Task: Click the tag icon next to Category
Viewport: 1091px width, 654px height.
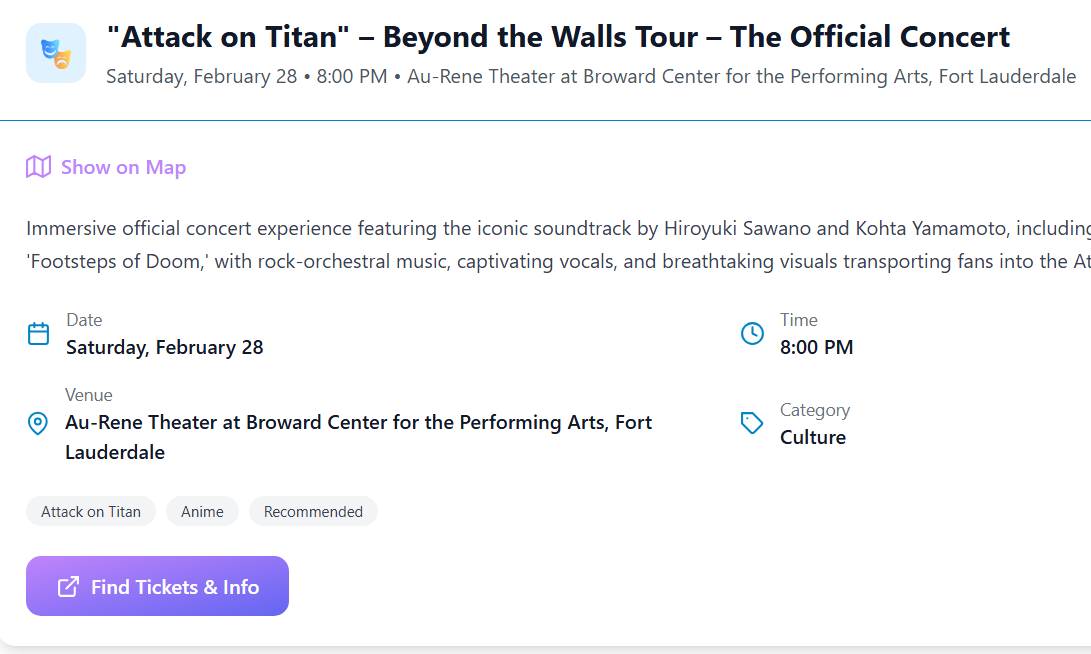Action: (x=752, y=423)
